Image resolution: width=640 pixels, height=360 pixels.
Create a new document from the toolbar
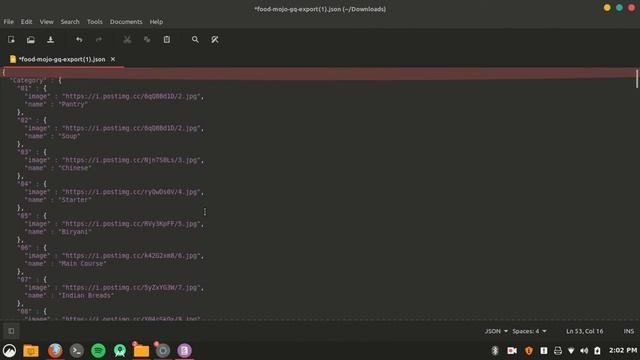click(x=11, y=40)
